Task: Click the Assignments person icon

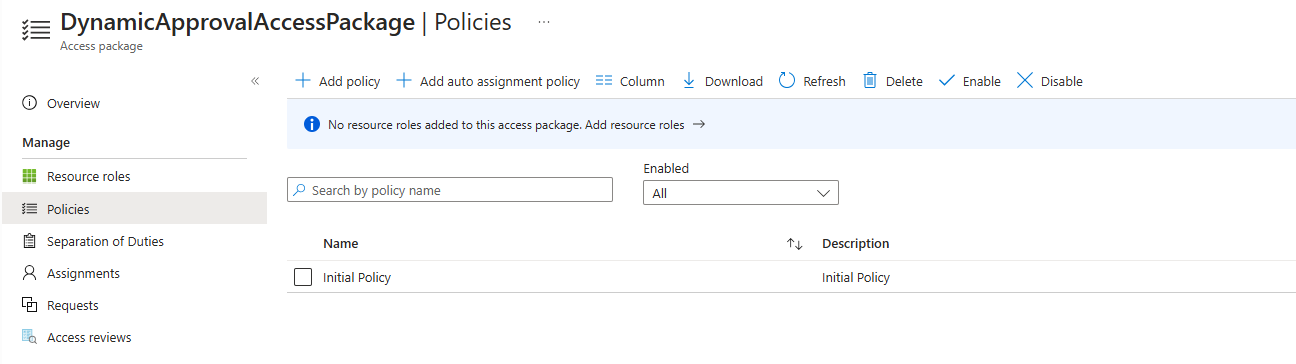Action: [x=29, y=273]
